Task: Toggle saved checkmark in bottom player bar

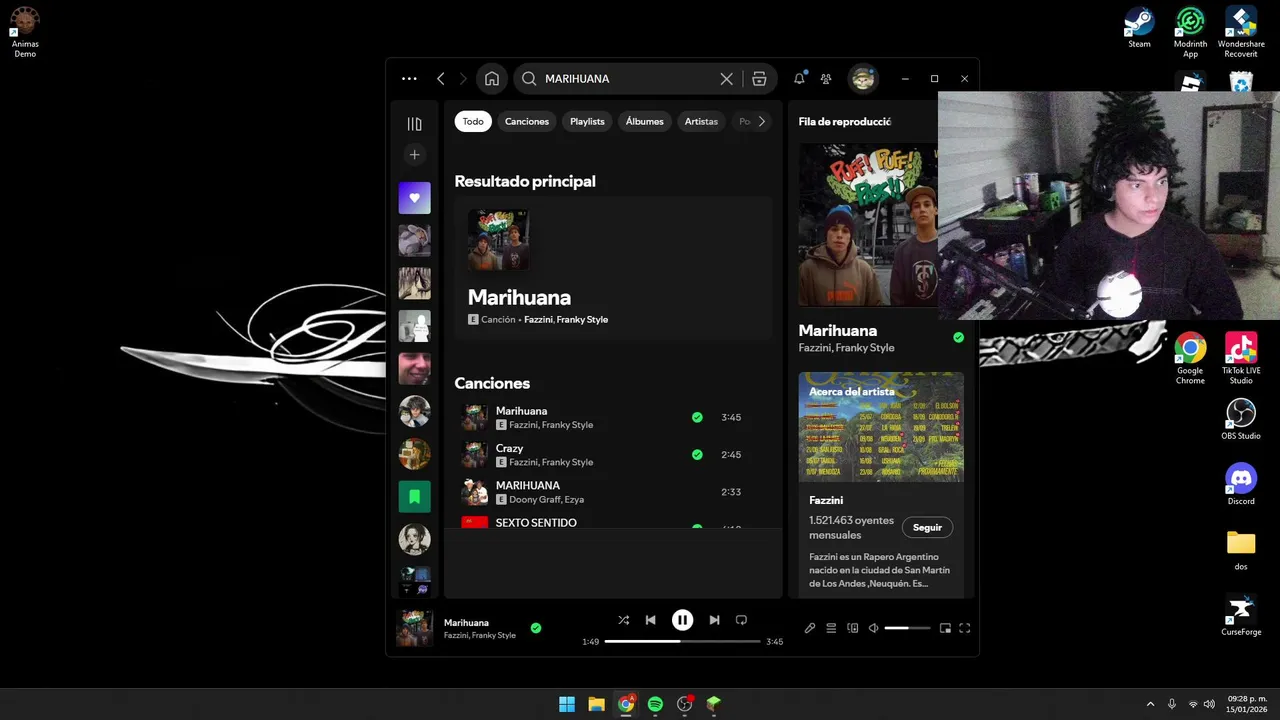Action: click(x=536, y=628)
